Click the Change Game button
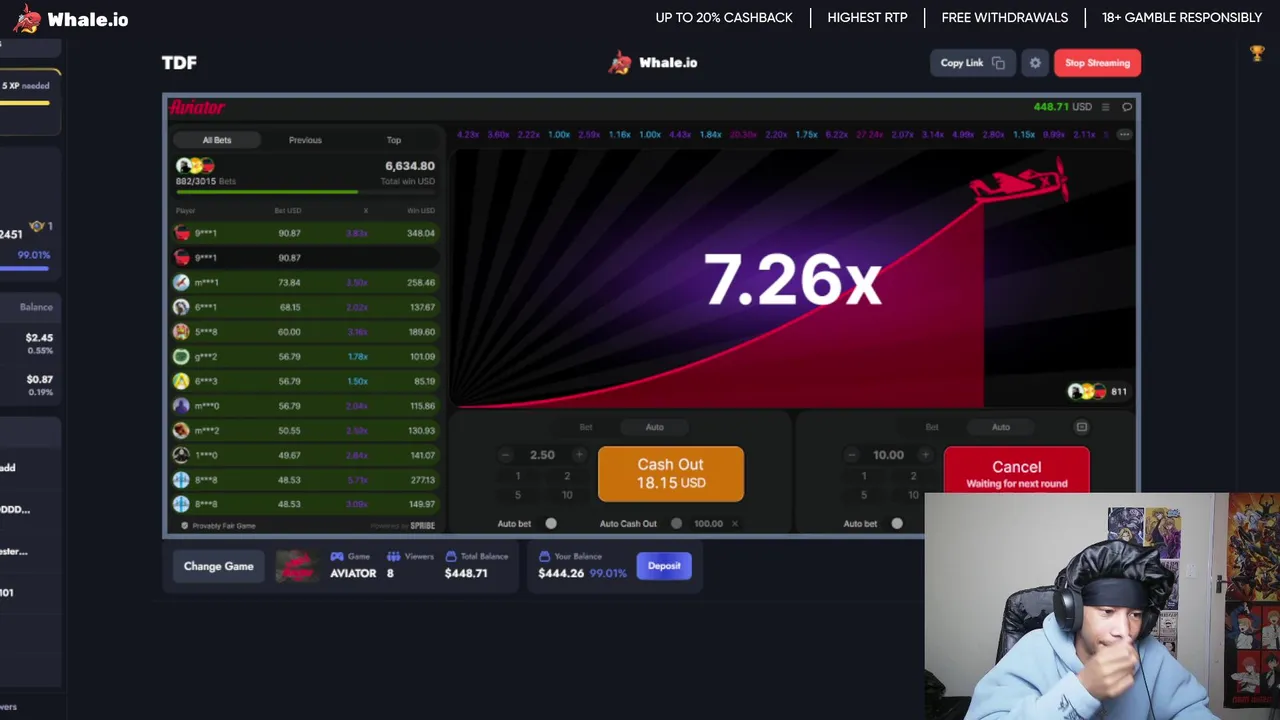 point(218,566)
